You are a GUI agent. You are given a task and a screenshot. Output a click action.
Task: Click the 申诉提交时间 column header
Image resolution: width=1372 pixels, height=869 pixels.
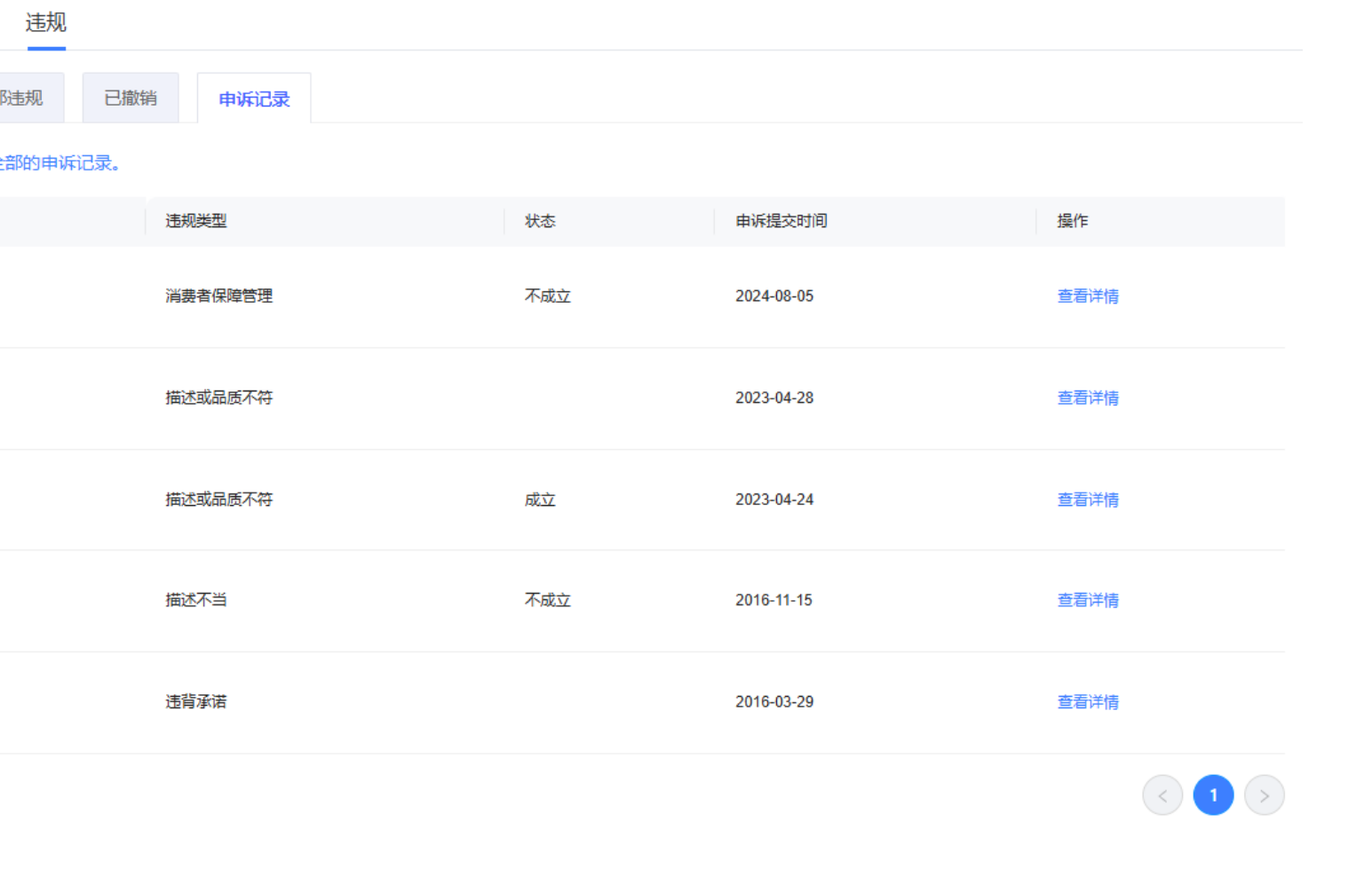click(781, 221)
